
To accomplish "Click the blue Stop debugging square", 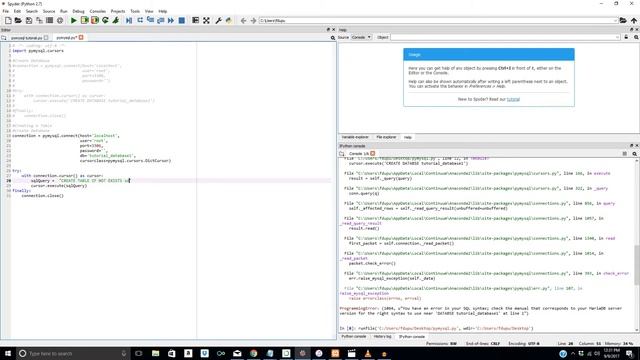I will pos(182,20).
